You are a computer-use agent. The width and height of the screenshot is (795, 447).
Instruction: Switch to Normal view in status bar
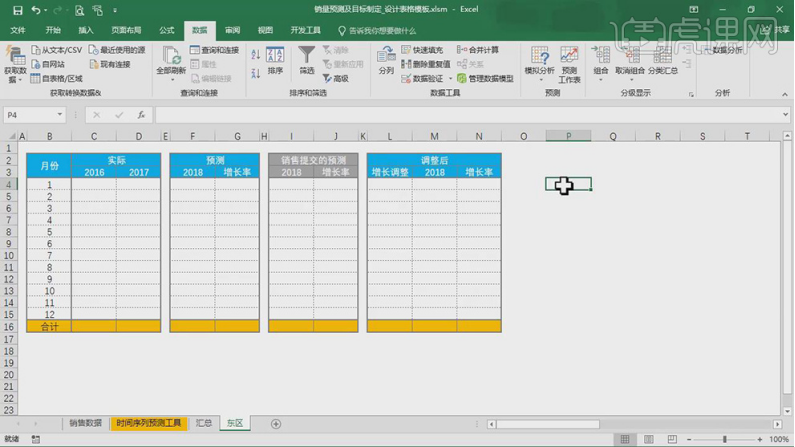point(625,439)
